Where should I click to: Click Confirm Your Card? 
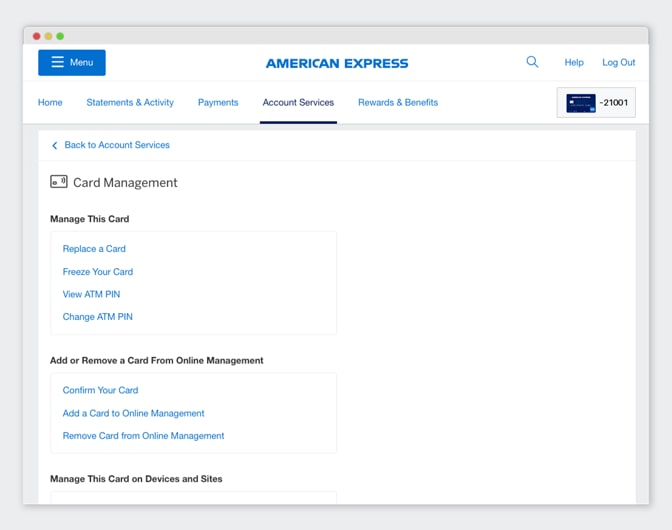tap(100, 390)
